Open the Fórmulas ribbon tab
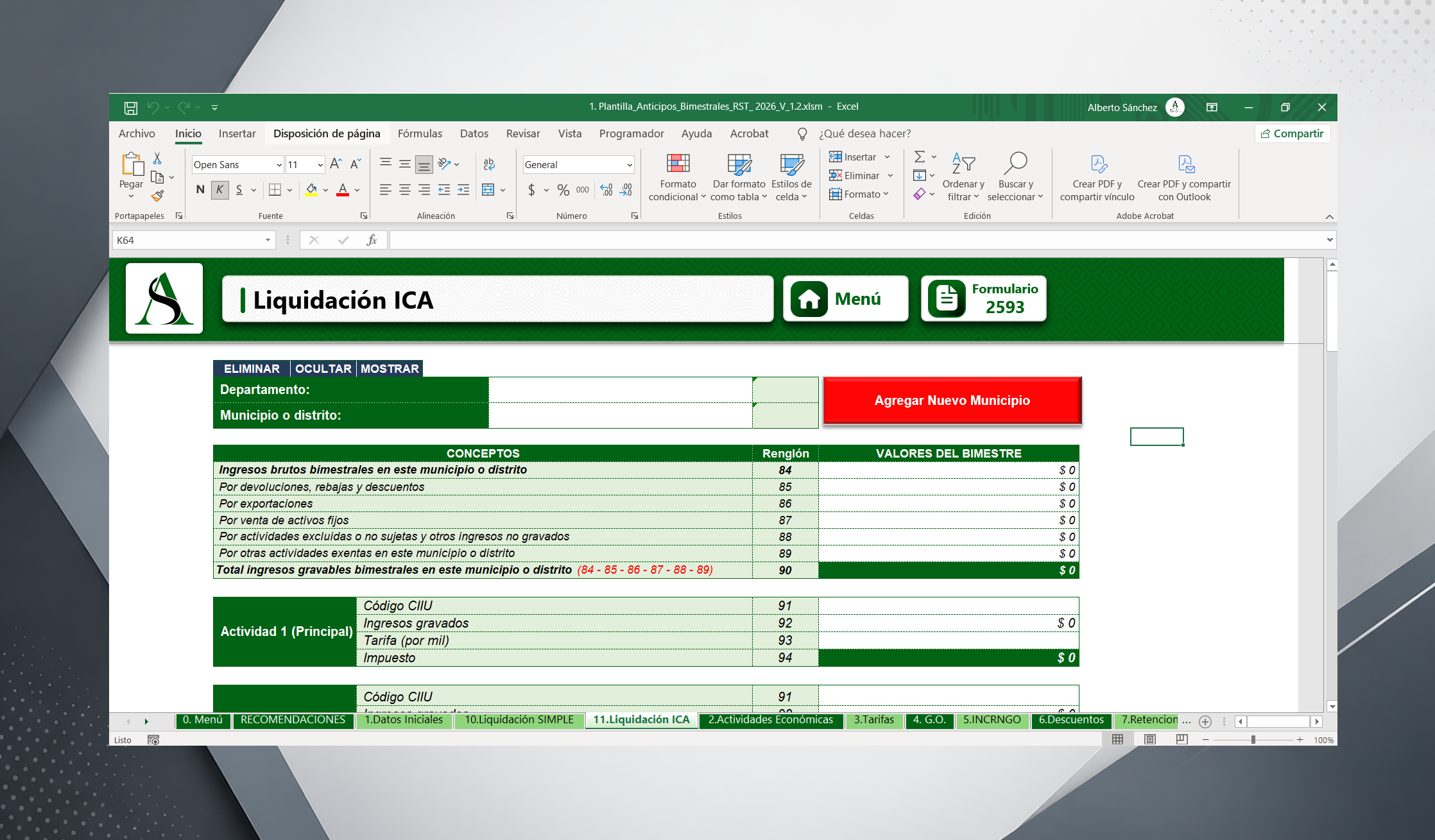The width and height of the screenshot is (1435, 840). (x=420, y=133)
